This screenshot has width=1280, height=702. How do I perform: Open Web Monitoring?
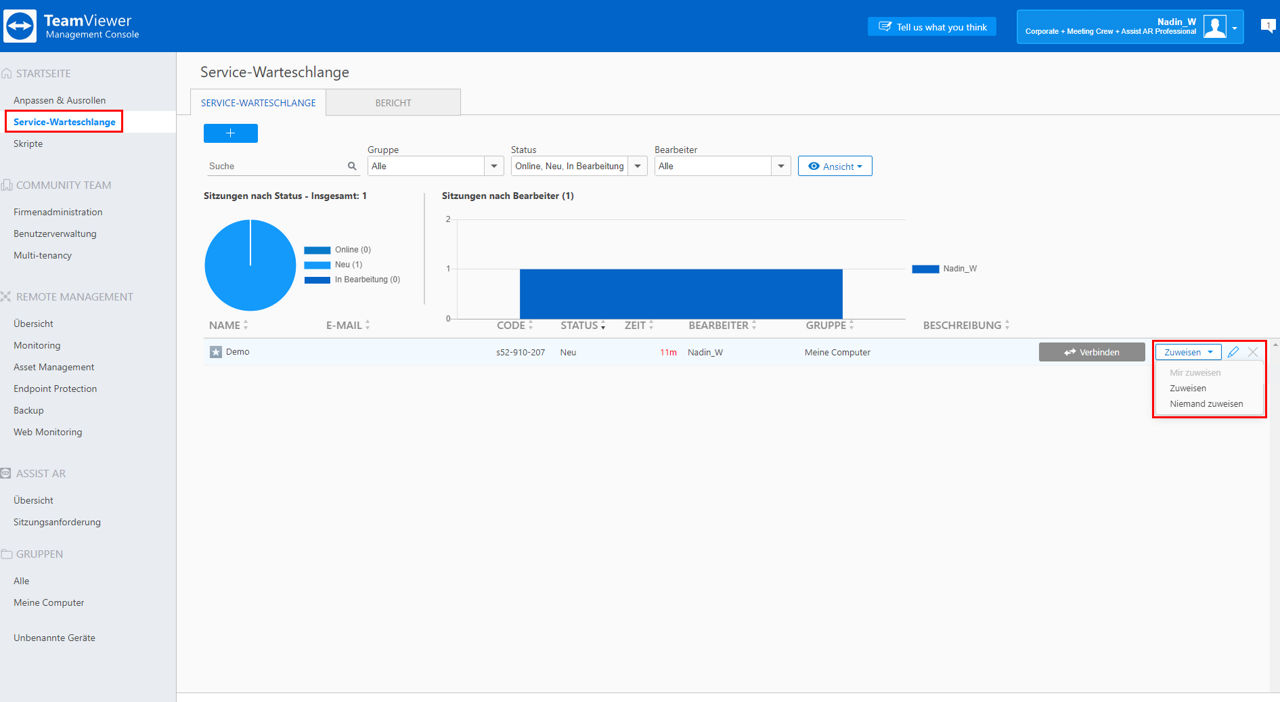click(48, 432)
